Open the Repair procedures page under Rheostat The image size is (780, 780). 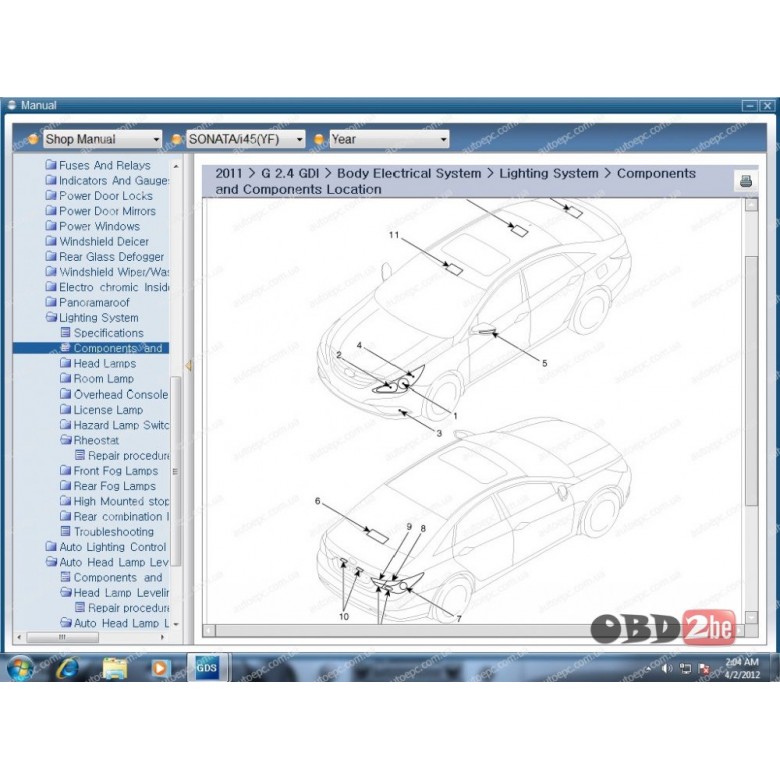[122, 456]
